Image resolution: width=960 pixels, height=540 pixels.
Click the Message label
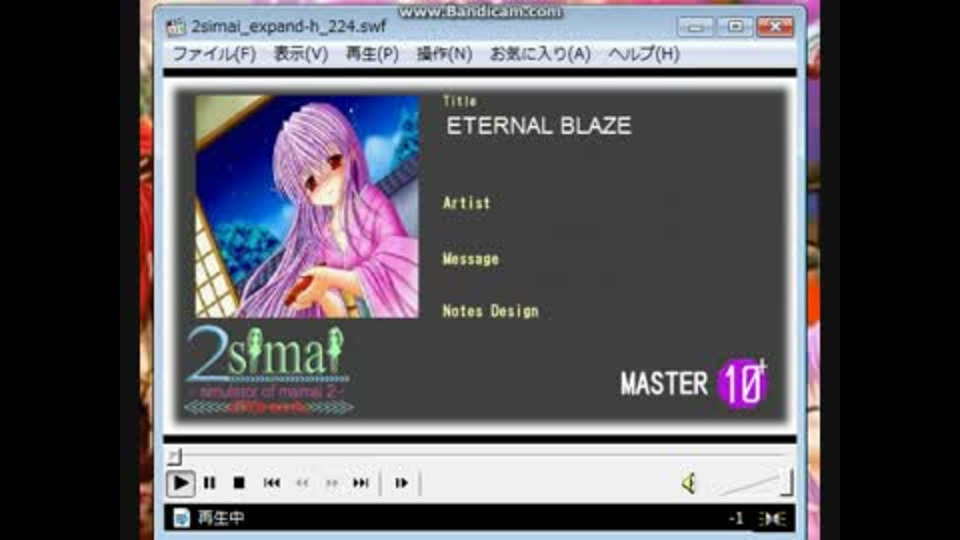[470, 259]
